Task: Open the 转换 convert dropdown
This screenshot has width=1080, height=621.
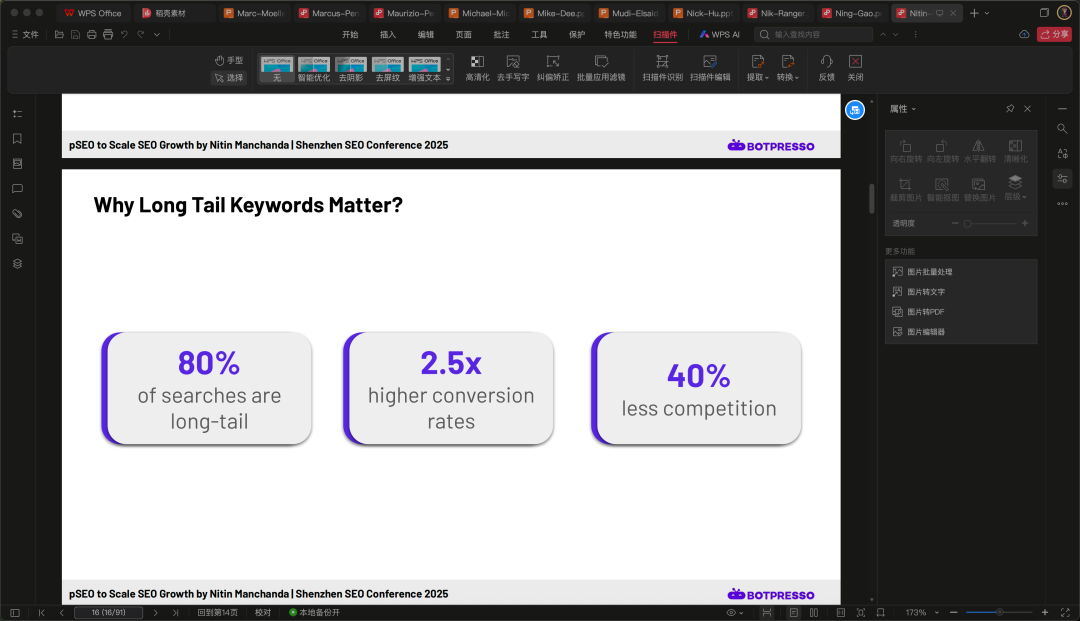Action: pos(788,68)
